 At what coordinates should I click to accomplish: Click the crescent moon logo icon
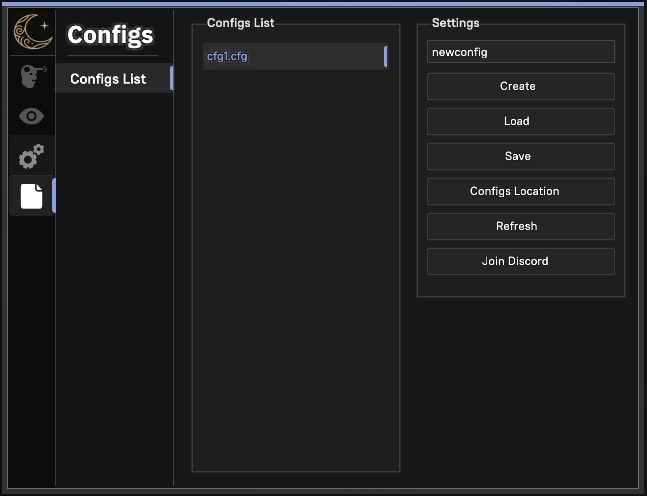32,34
